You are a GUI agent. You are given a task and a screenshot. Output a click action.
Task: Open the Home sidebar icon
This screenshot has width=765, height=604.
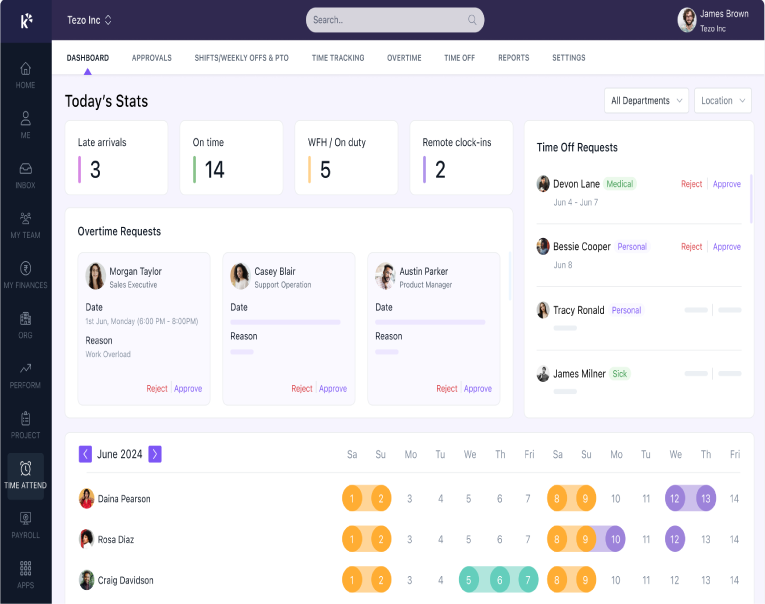tap(25, 75)
